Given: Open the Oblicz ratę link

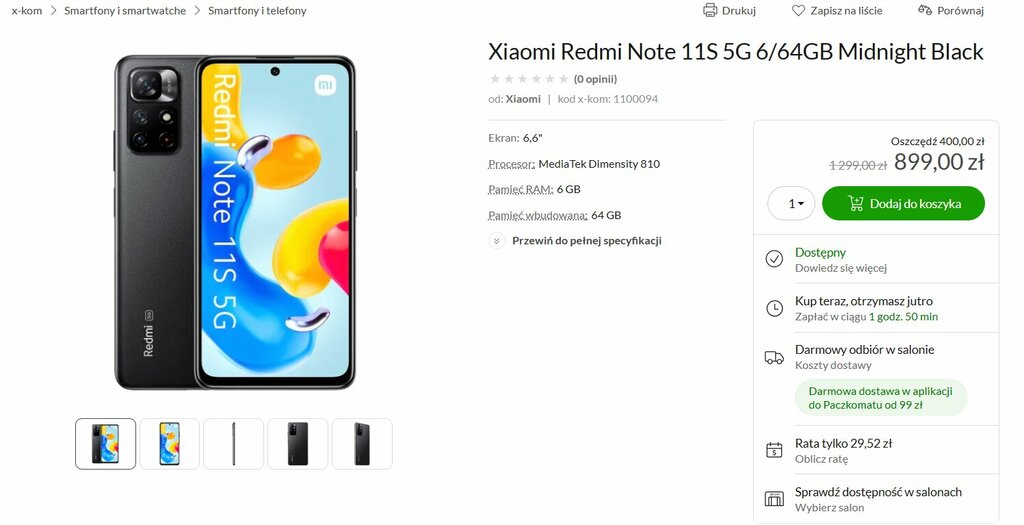Looking at the screenshot, I should [x=821, y=459].
